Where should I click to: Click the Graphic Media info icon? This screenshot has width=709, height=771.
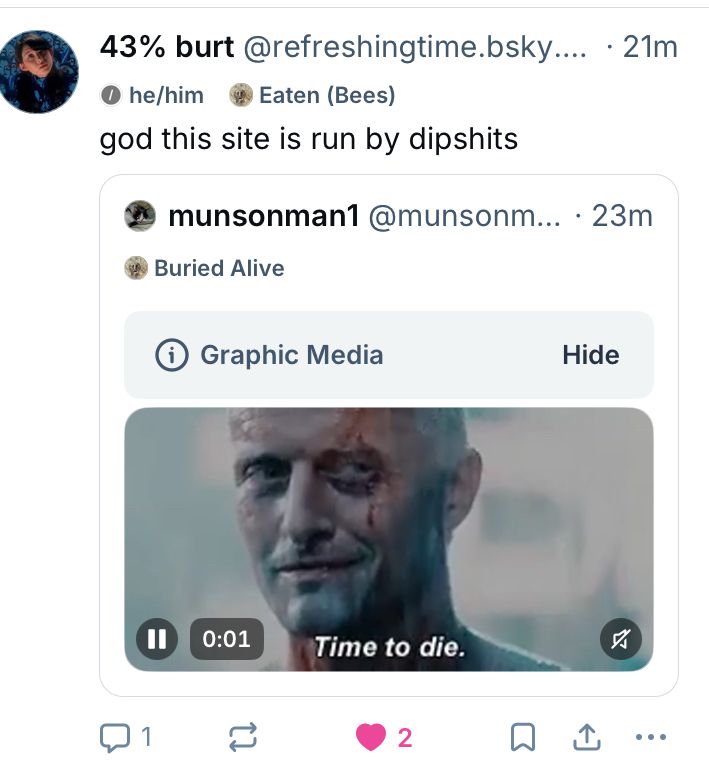click(173, 355)
